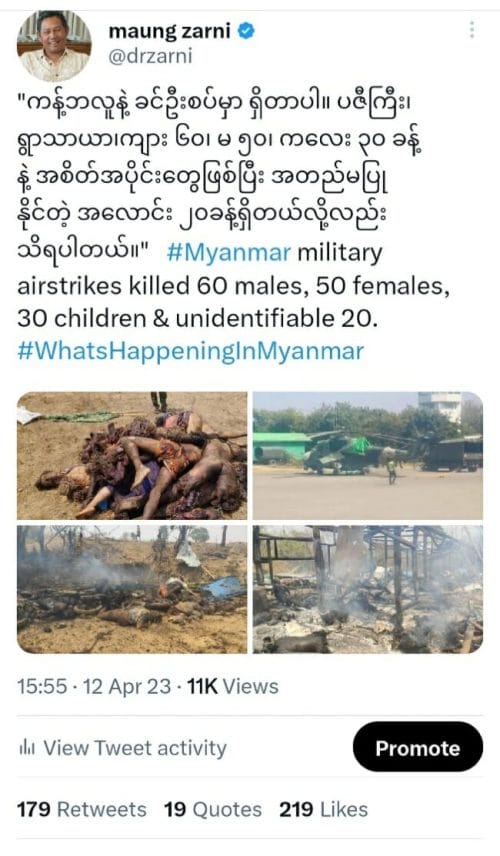The image size is (500, 856).
Task: Open maung zarni's profile avatar
Action: 53,46
